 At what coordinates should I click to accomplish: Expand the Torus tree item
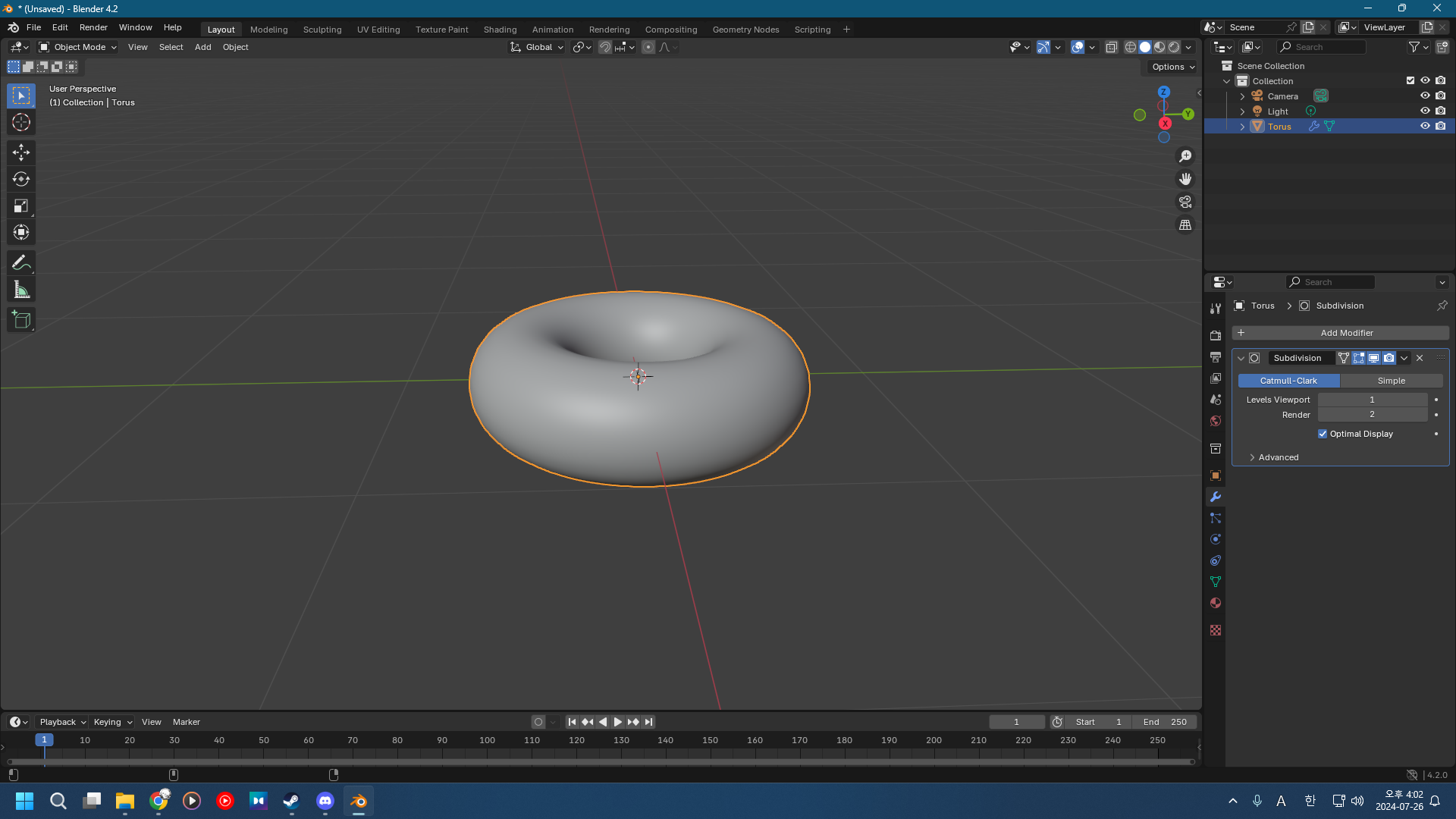[1242, 127]
